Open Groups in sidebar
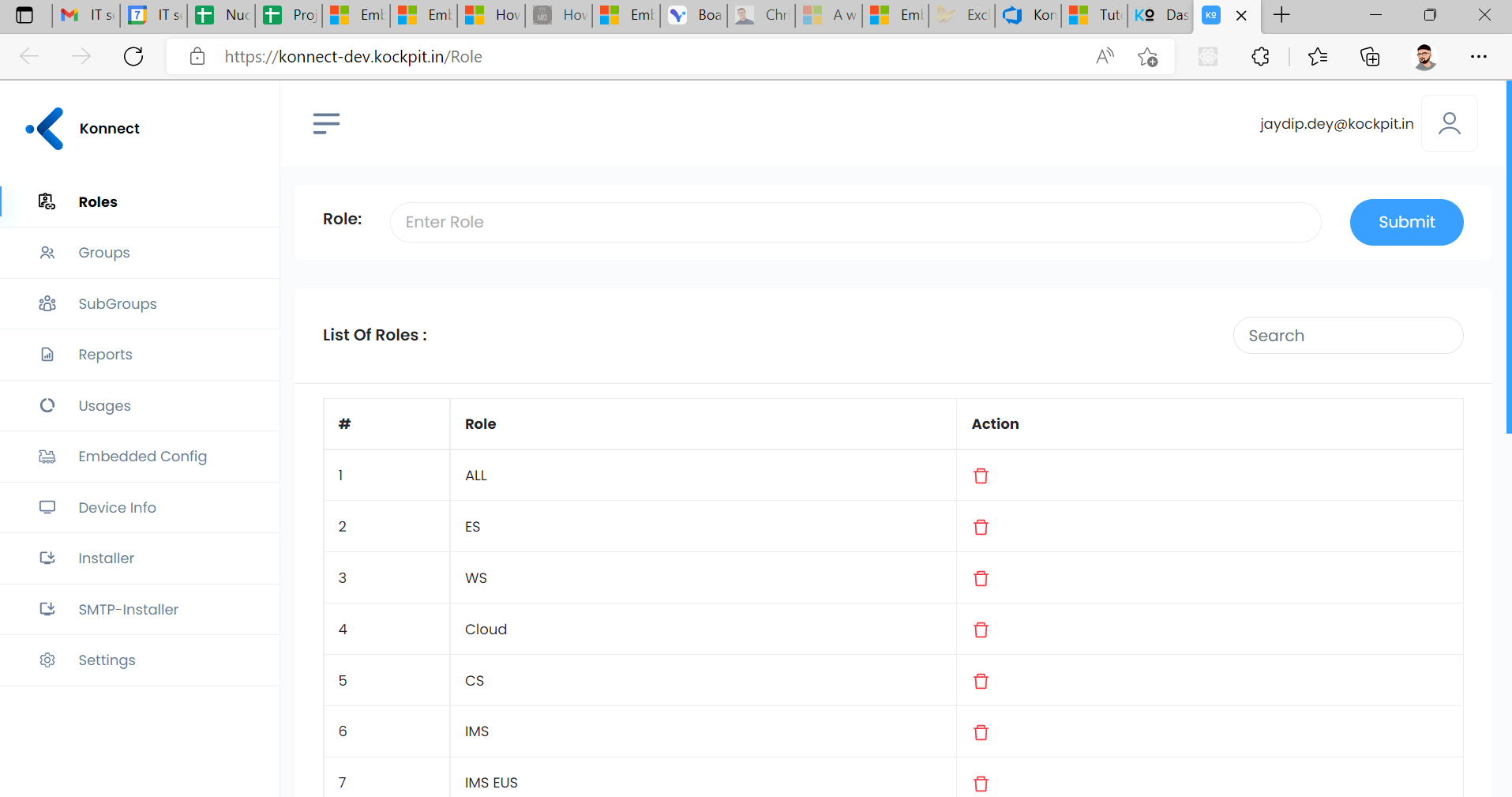Viewport: 1512px width, 797px height. point(140,253)
